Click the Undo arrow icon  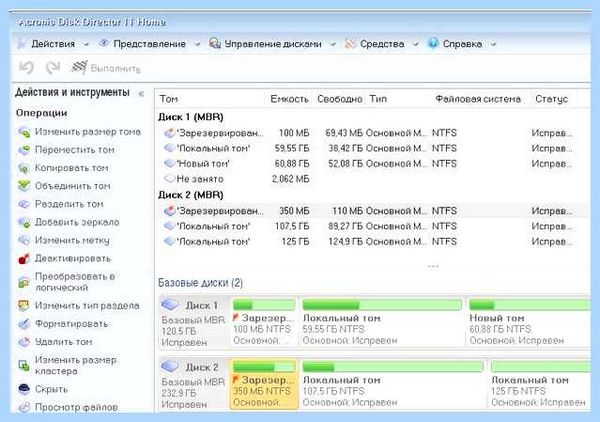point(26,68)
